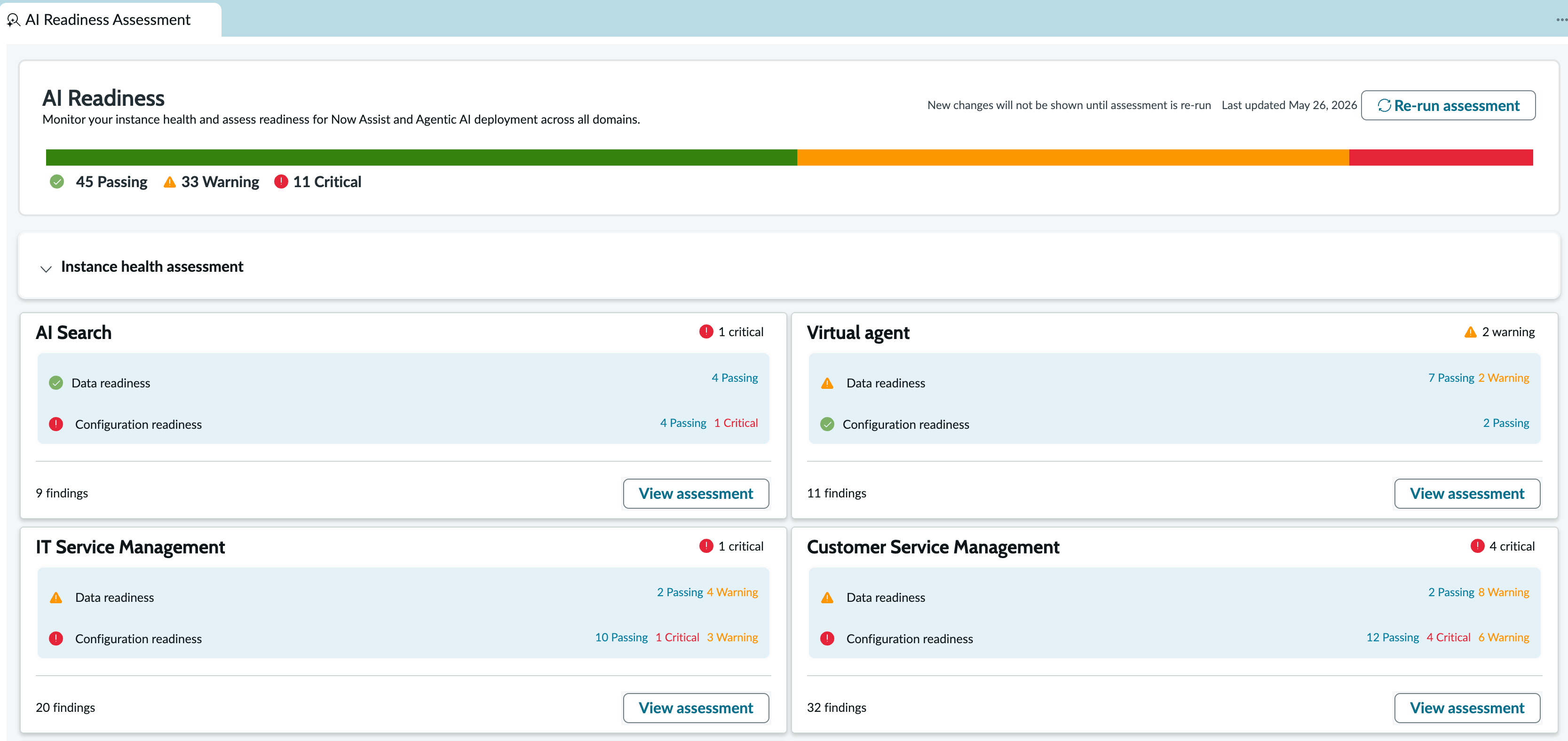Click the 2 warning label in Virtual agent

click(1508, 331)
